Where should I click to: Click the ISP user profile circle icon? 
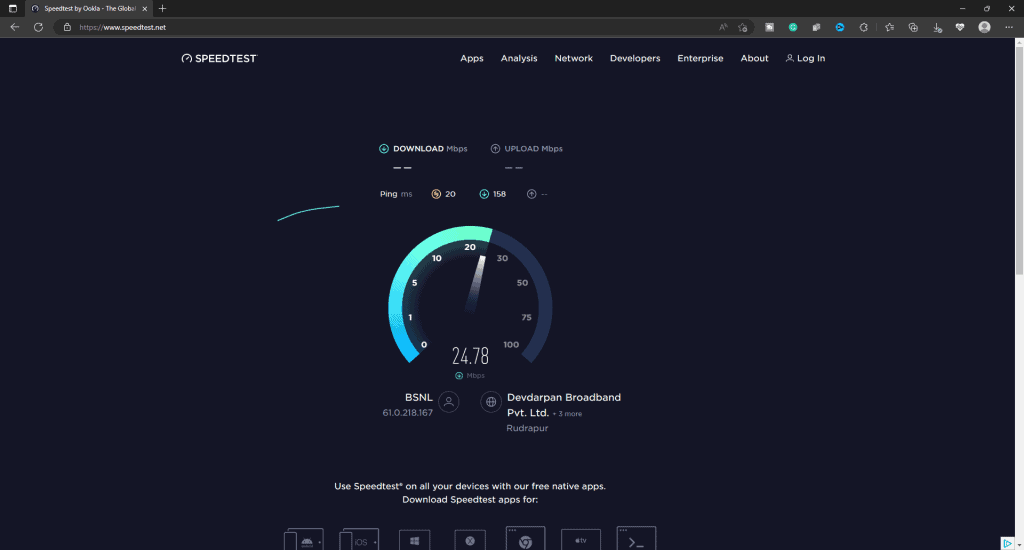[449, 402]
